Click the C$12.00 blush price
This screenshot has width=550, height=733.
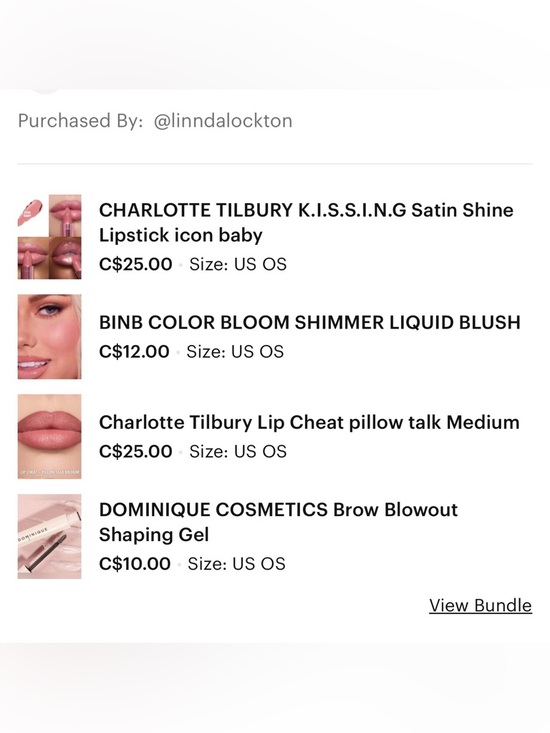click(134, 352)
